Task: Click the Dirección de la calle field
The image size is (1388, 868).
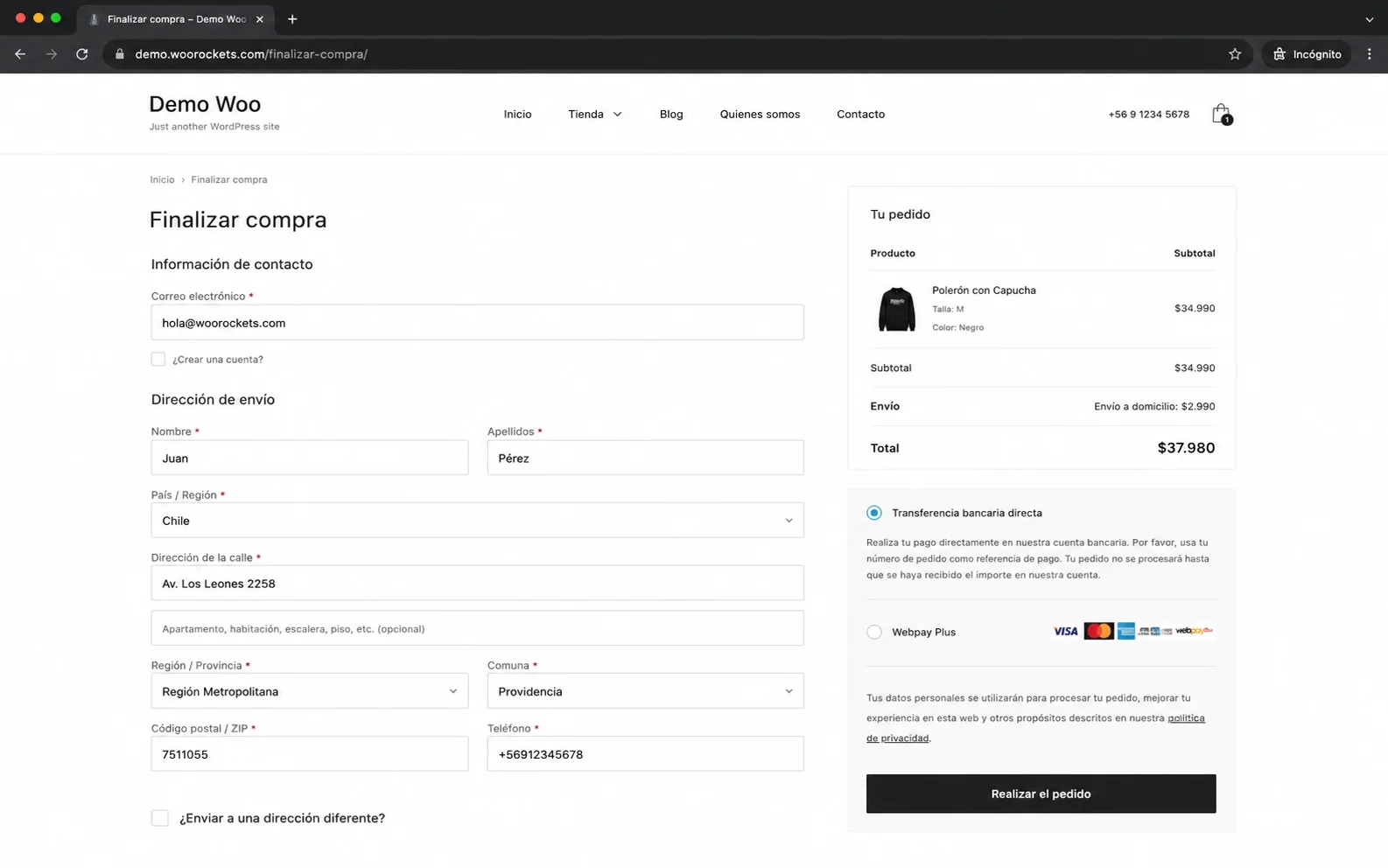Action: tap(477, 584)
